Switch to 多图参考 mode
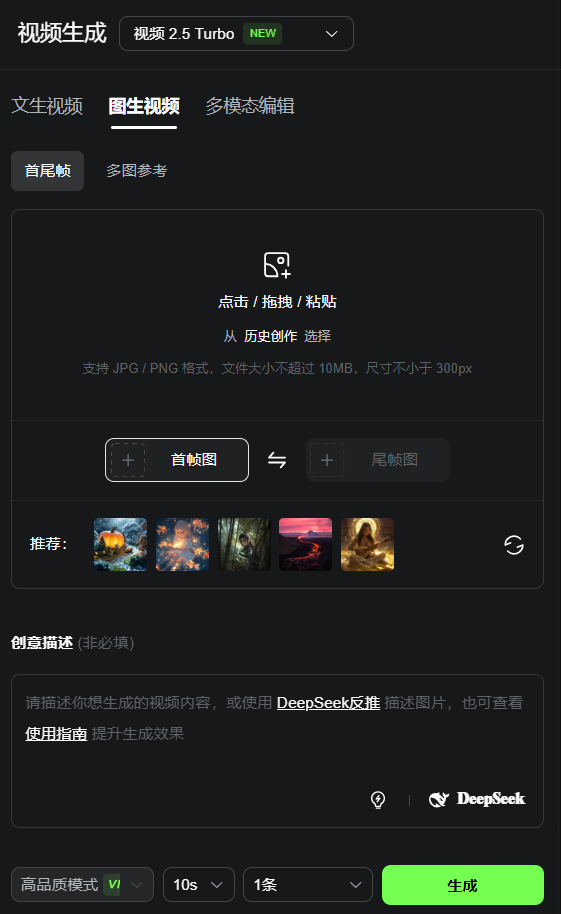Viewport: 561px width, 914px height. click(137, 171)
